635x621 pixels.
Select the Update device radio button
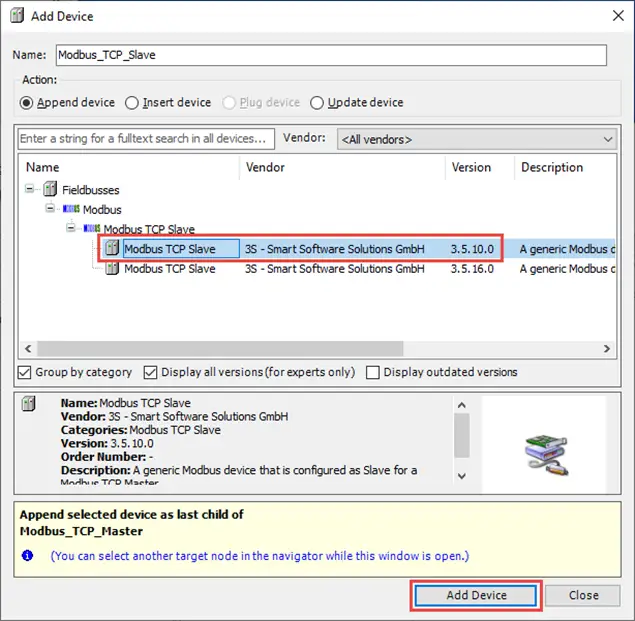317,103
